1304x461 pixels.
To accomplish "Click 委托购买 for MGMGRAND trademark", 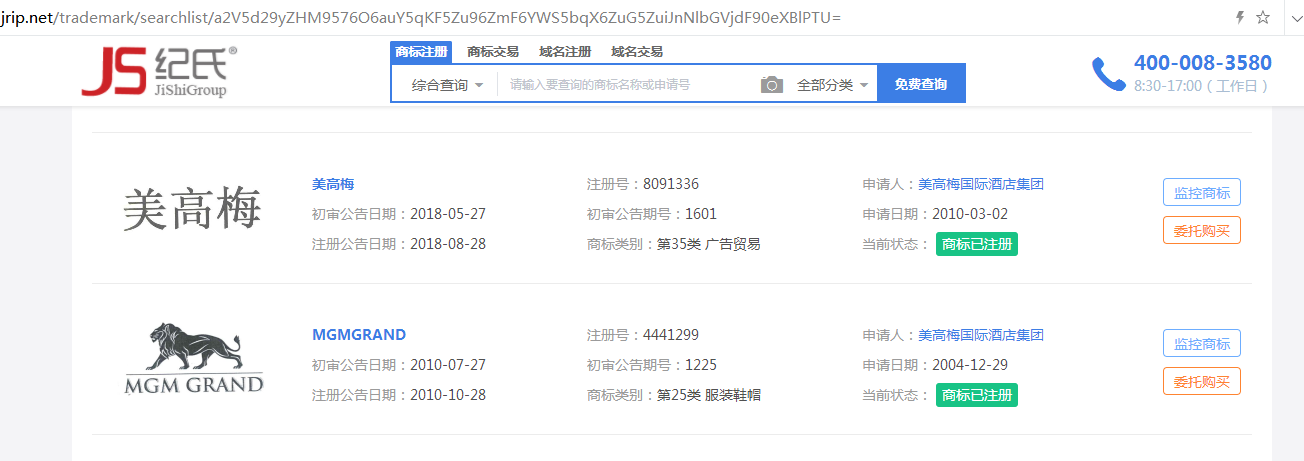I will (x=1201, y=381).
